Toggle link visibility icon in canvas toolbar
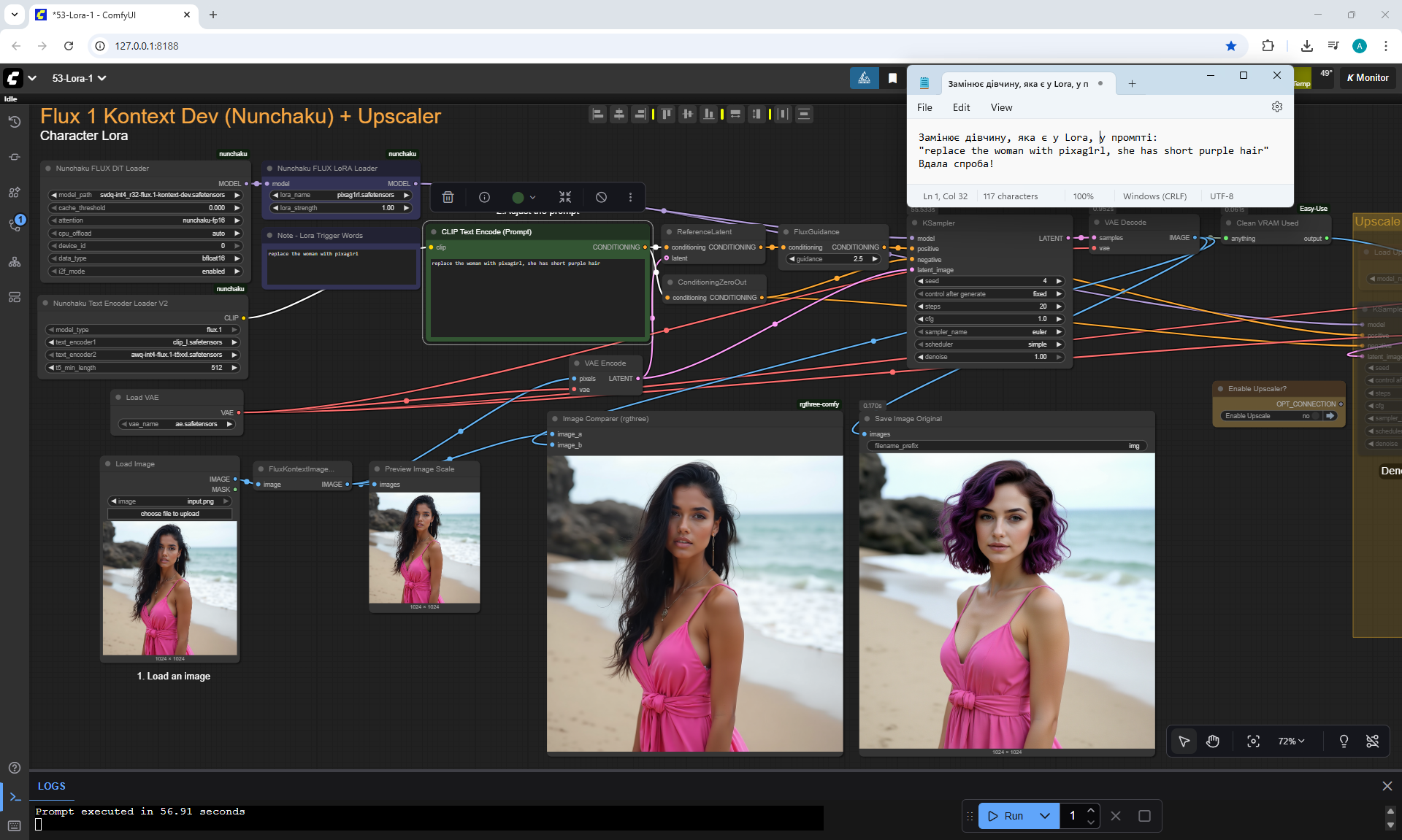Screen dimensions: 1402x840 1373,741
